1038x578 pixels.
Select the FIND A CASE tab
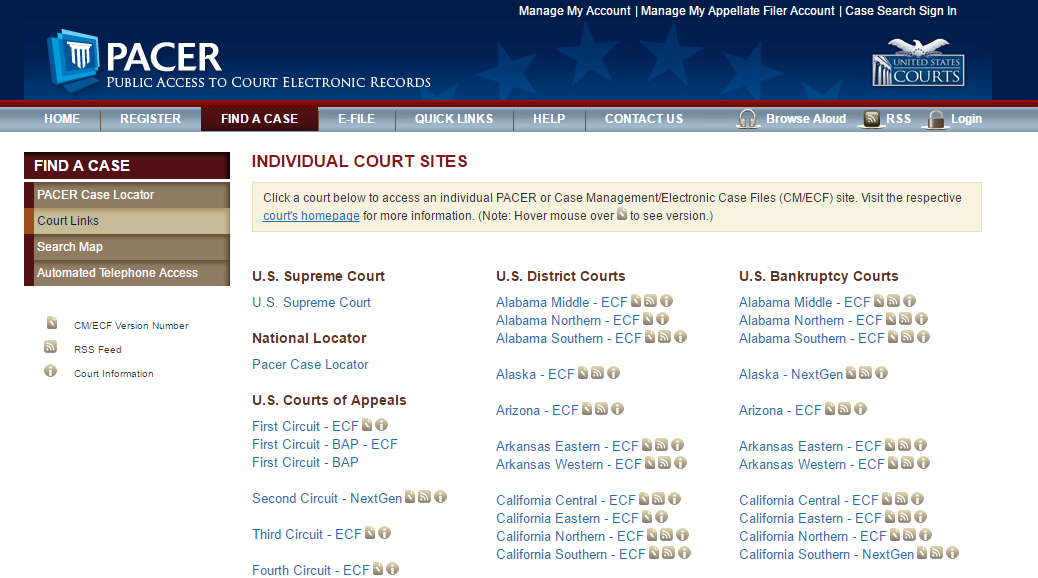pyautogui.click(x=260, y=119)
